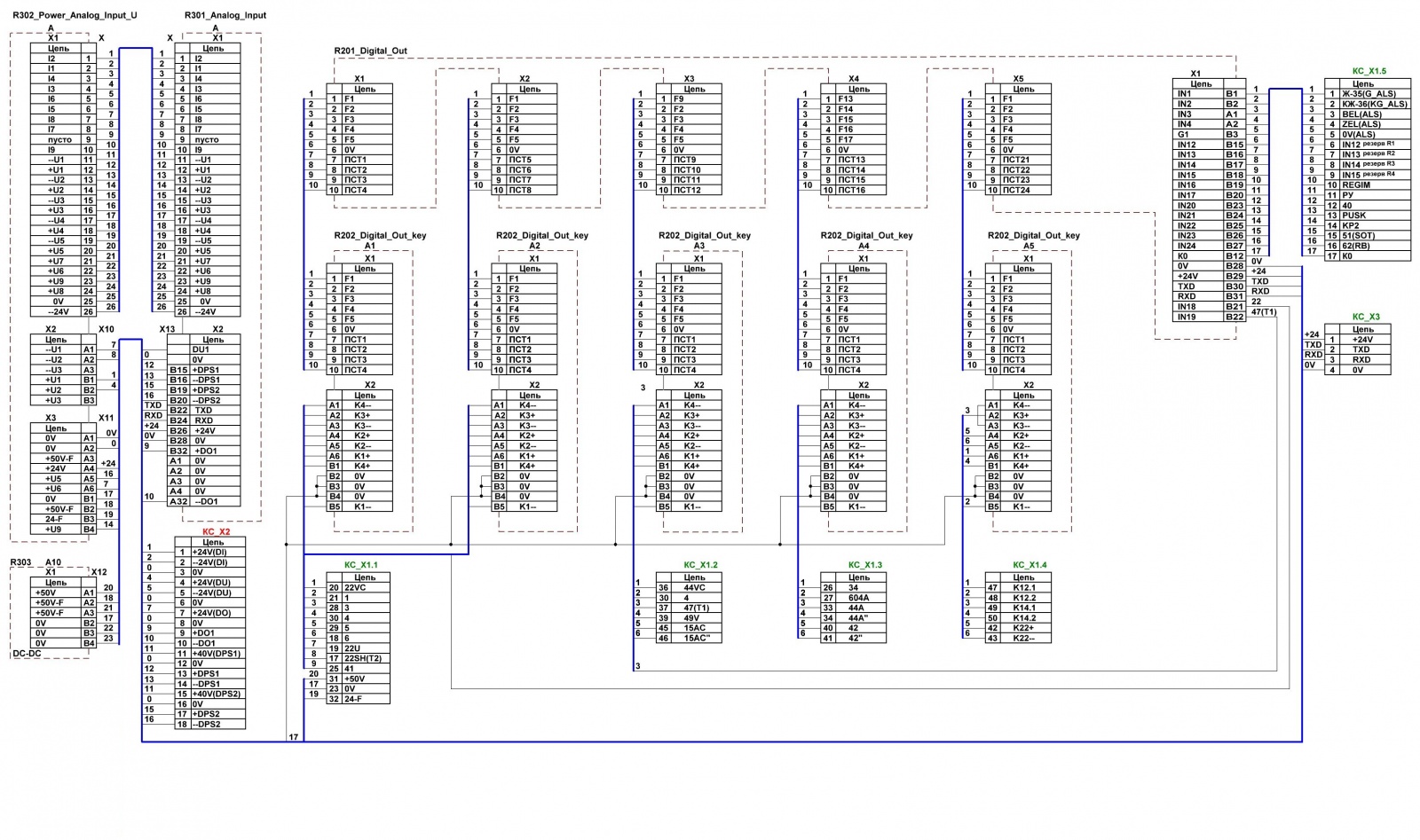Select the DC-DC label under R303
The width and height of the screenshot is (1420, 840).
(27, 655)
